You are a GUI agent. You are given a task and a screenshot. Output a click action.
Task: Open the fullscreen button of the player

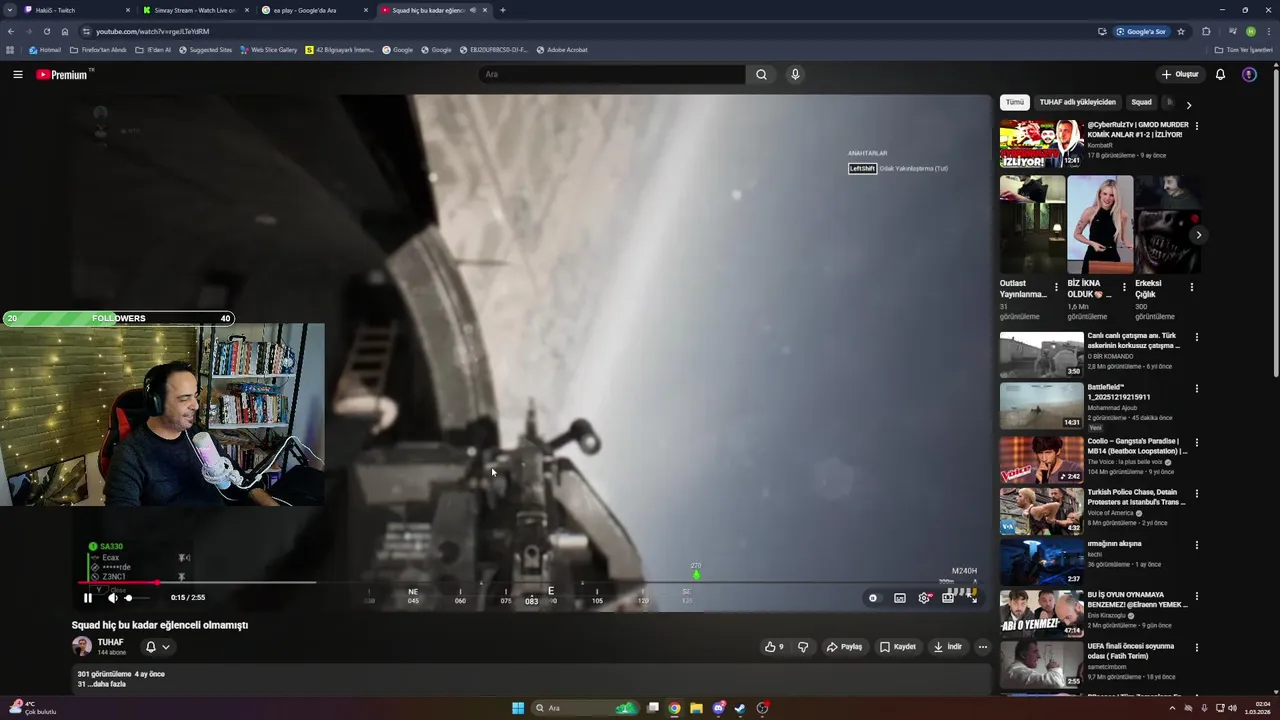tap(972, 598)
